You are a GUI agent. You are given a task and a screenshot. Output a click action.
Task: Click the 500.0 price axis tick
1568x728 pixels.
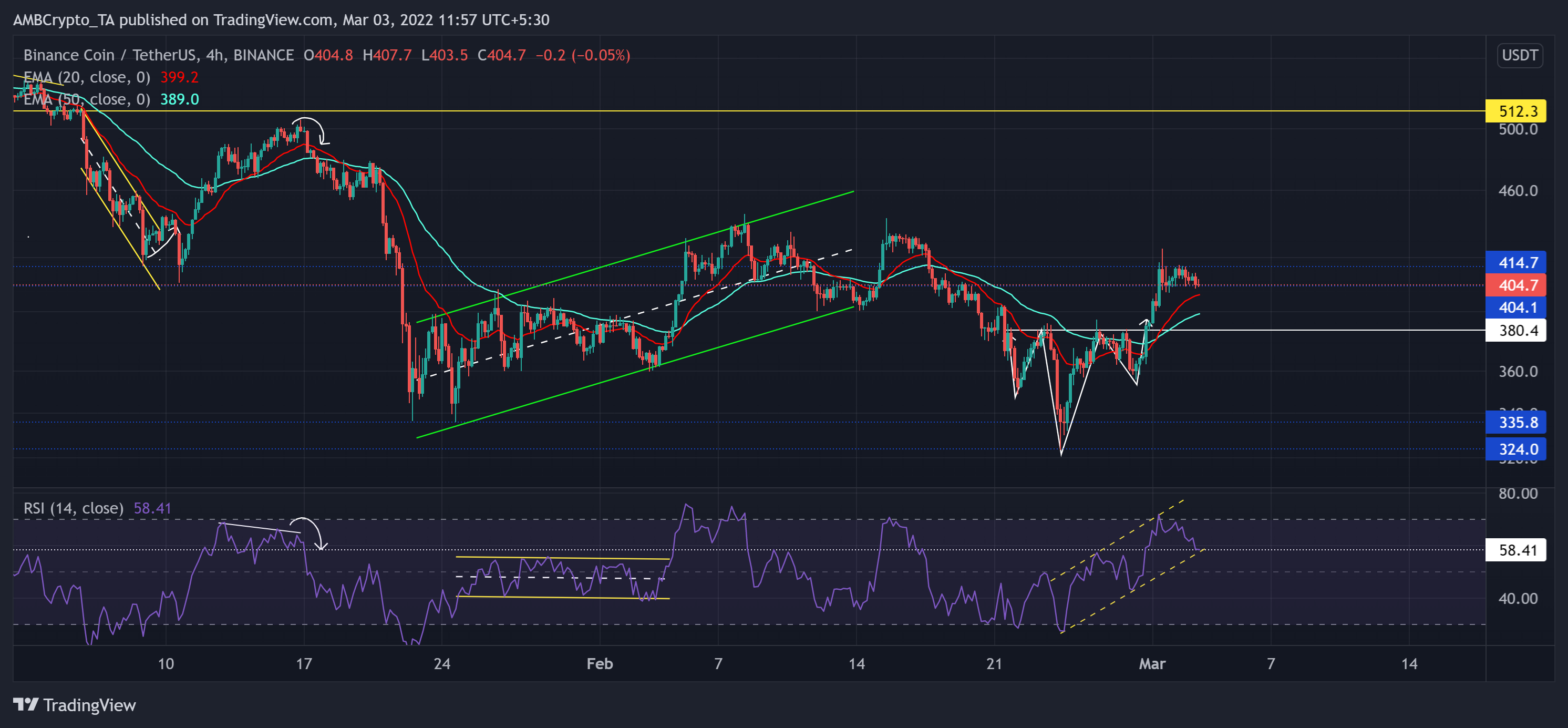tap(1518, 129)
